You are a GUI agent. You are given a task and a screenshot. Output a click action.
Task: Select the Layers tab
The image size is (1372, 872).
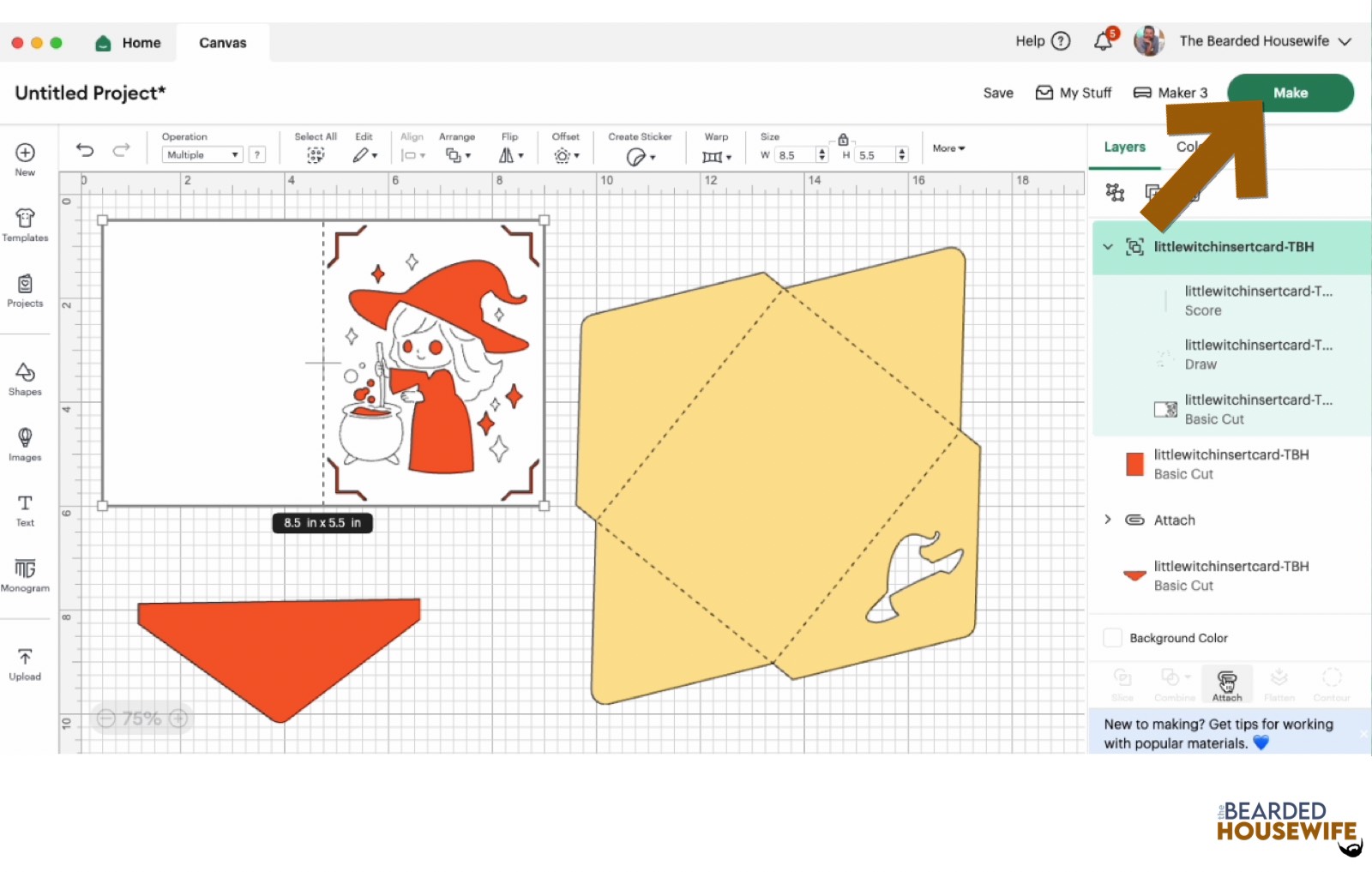[x=1124, y=147]
